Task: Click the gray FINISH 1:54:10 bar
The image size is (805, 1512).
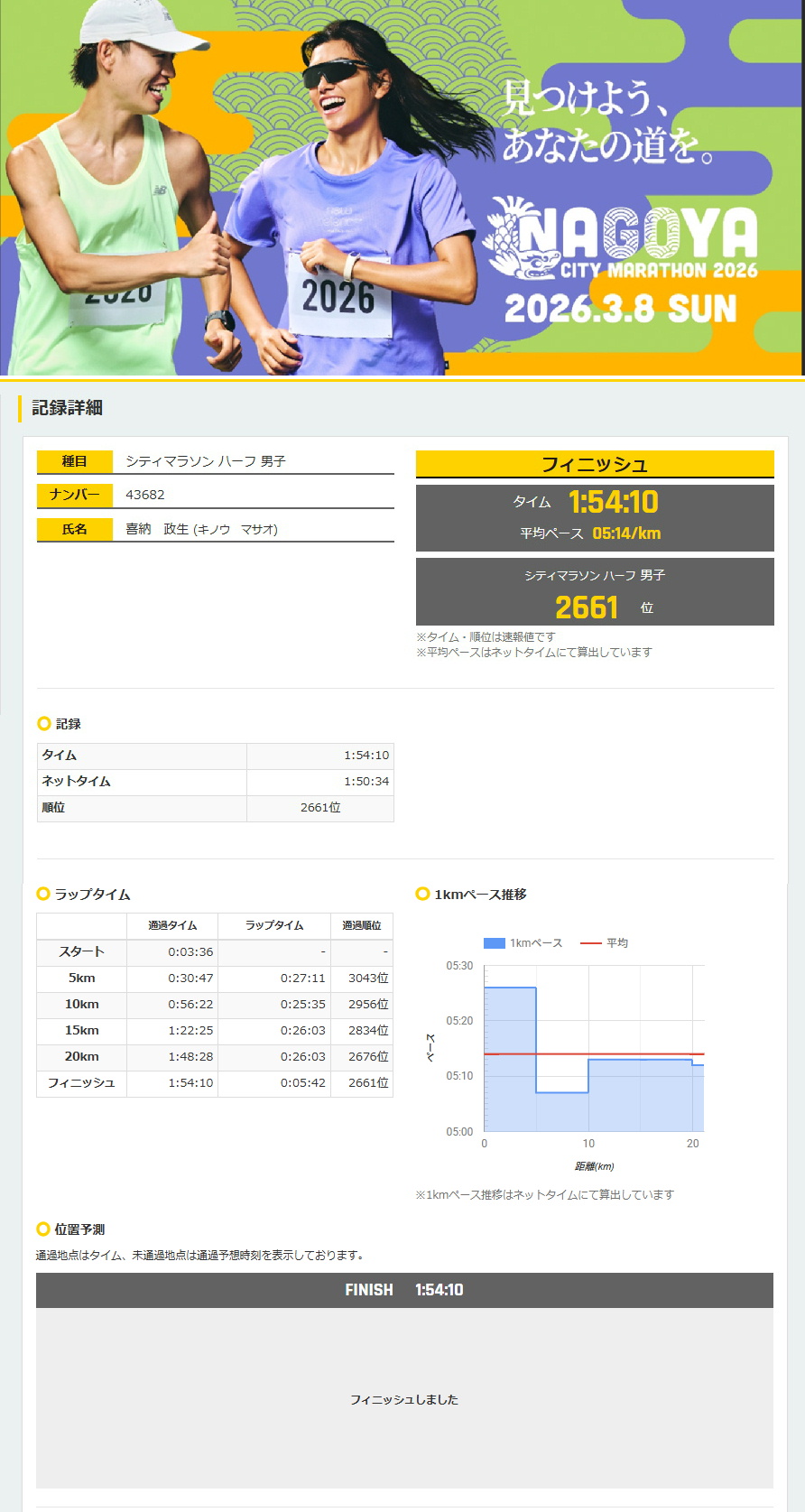Action: (x=404, y=1290)
